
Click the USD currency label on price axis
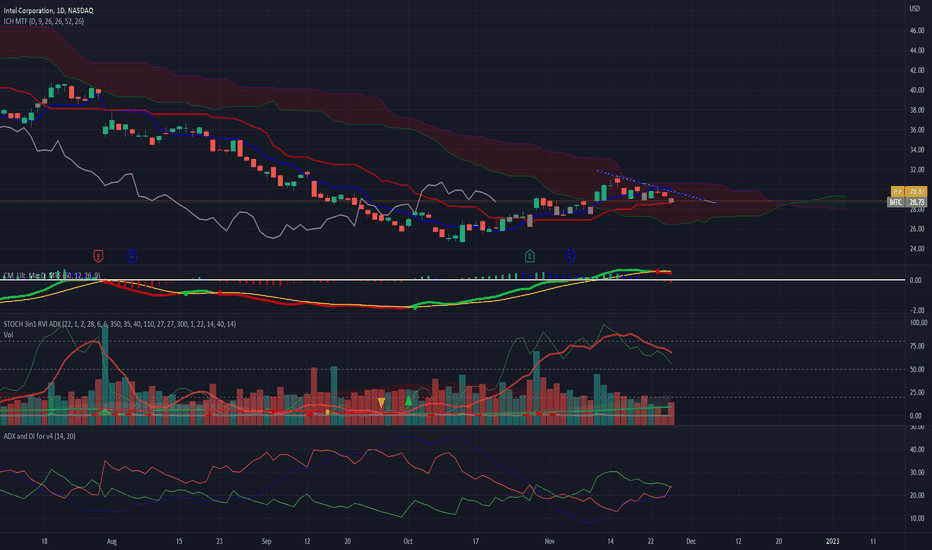tap(914, 8)
